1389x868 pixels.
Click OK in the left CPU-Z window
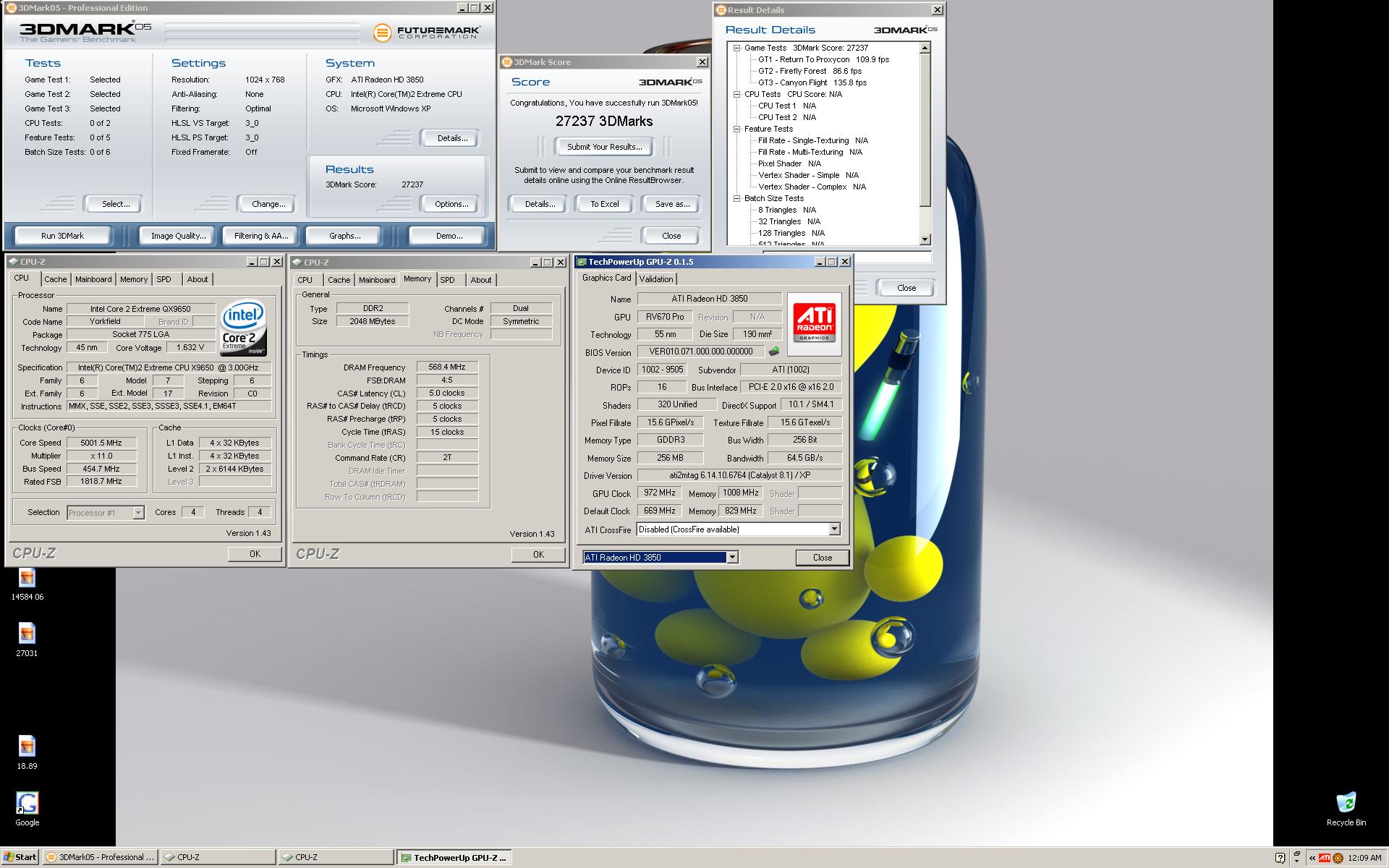point(255,553)
